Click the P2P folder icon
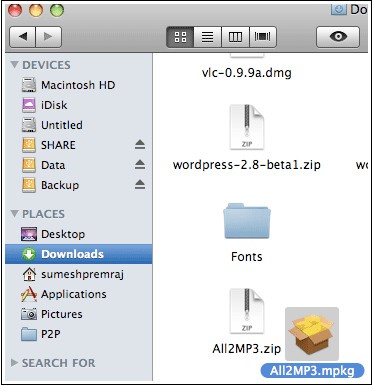372x386 pixels. click(x=29, y=334)
